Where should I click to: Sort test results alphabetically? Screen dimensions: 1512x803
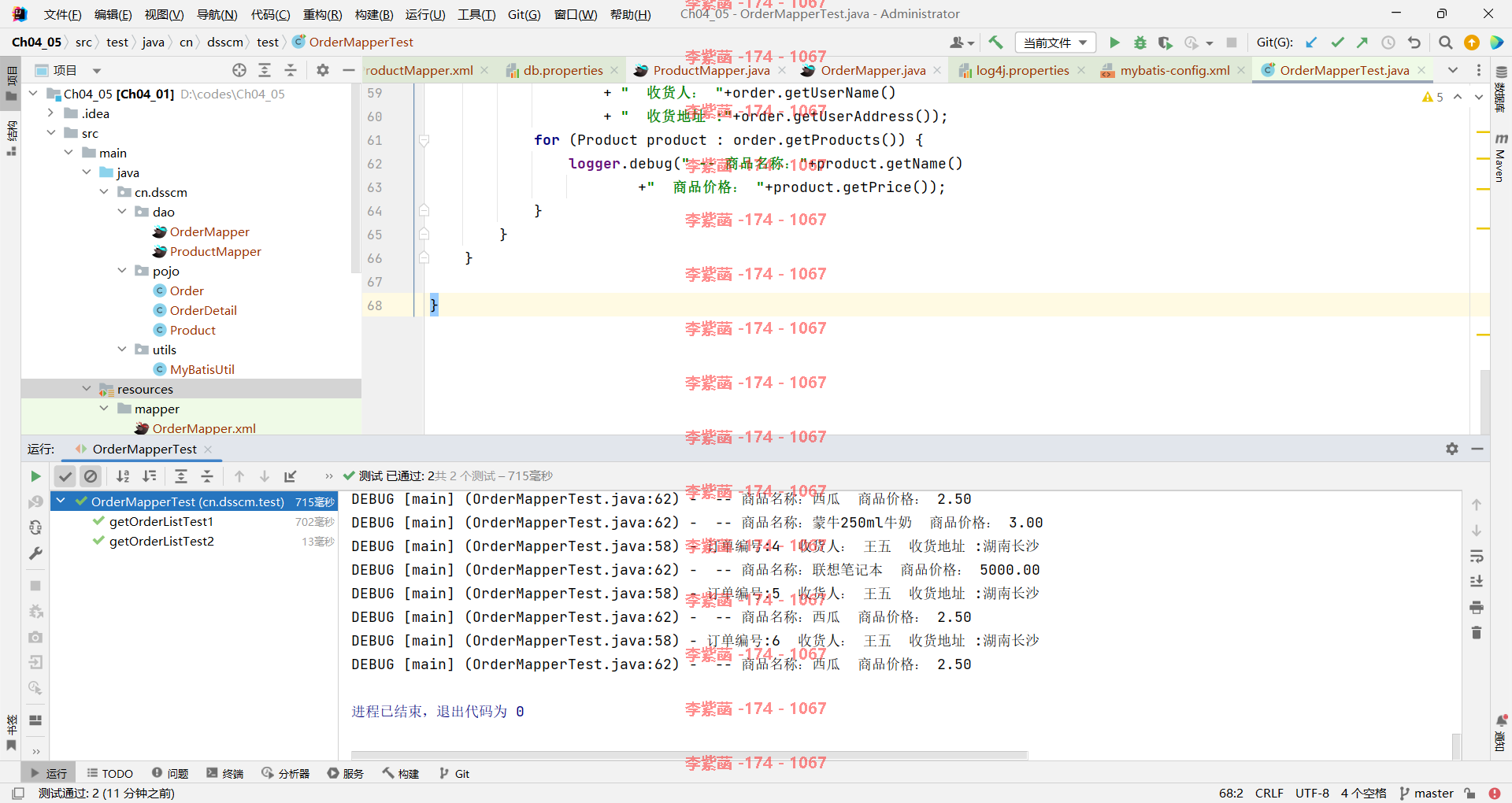[123, 476]
